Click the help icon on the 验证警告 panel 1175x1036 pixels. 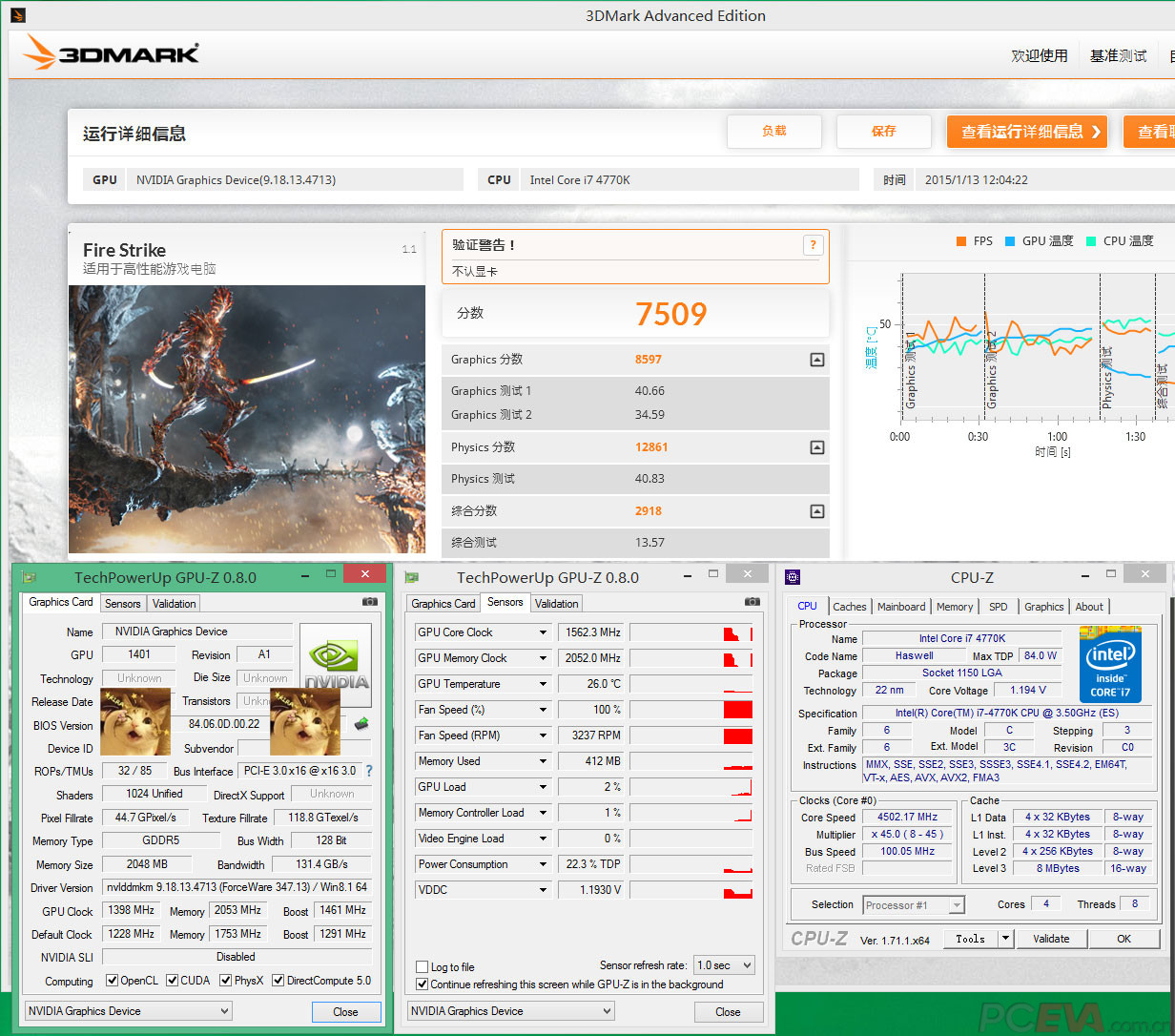(x=813, y=245)
